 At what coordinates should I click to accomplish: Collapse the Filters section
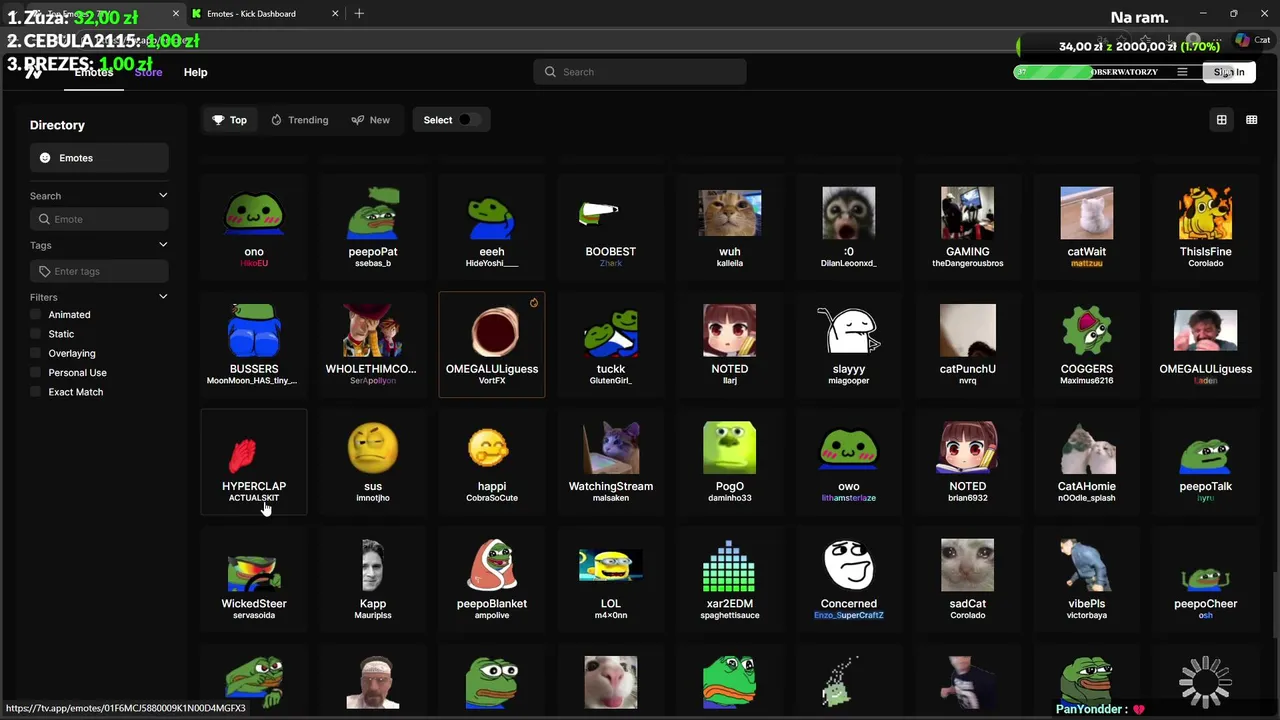point(163,297)
